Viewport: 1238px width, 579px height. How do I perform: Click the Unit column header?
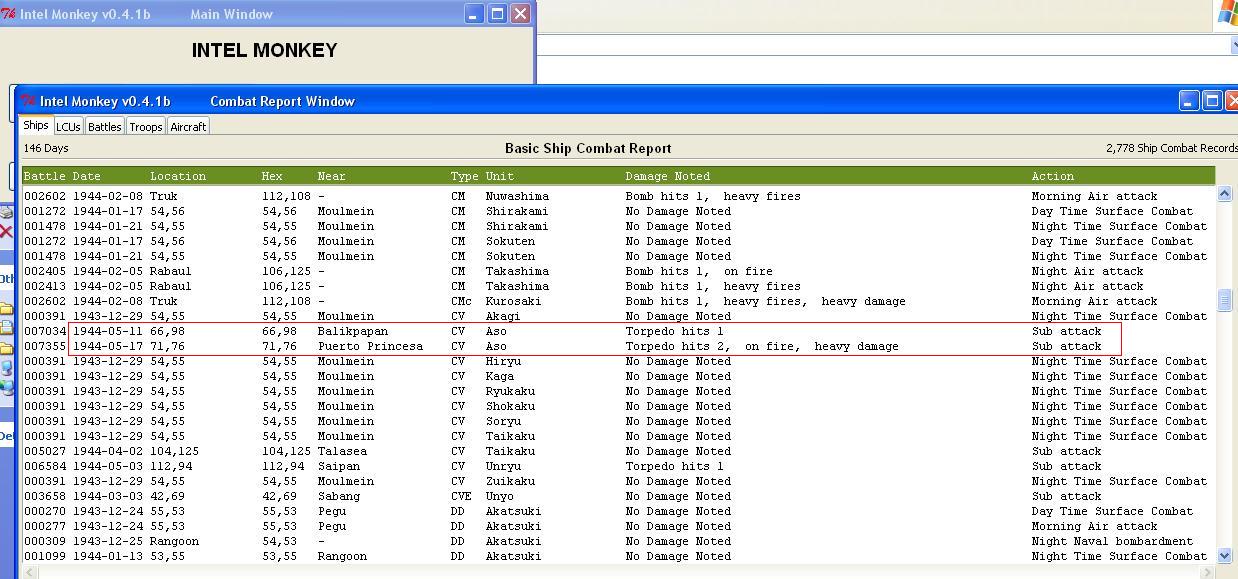(x=499, y=176)
